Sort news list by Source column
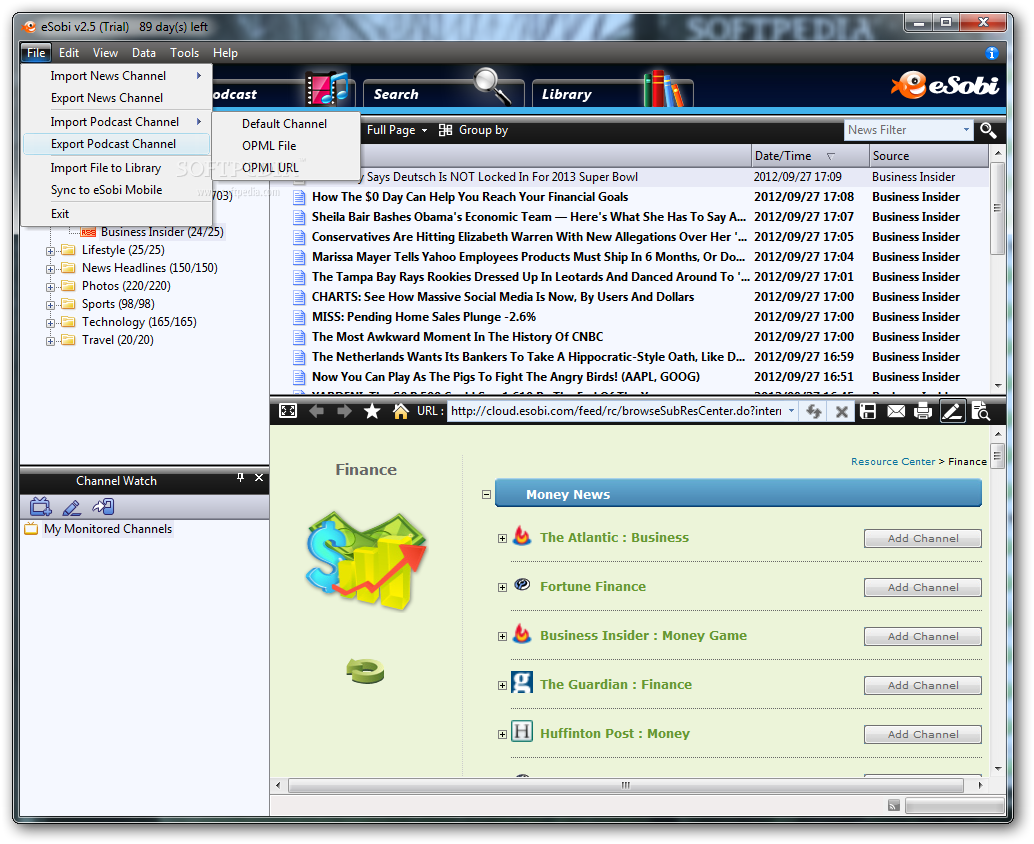1034x844 pixels. (x=928, y=156)
